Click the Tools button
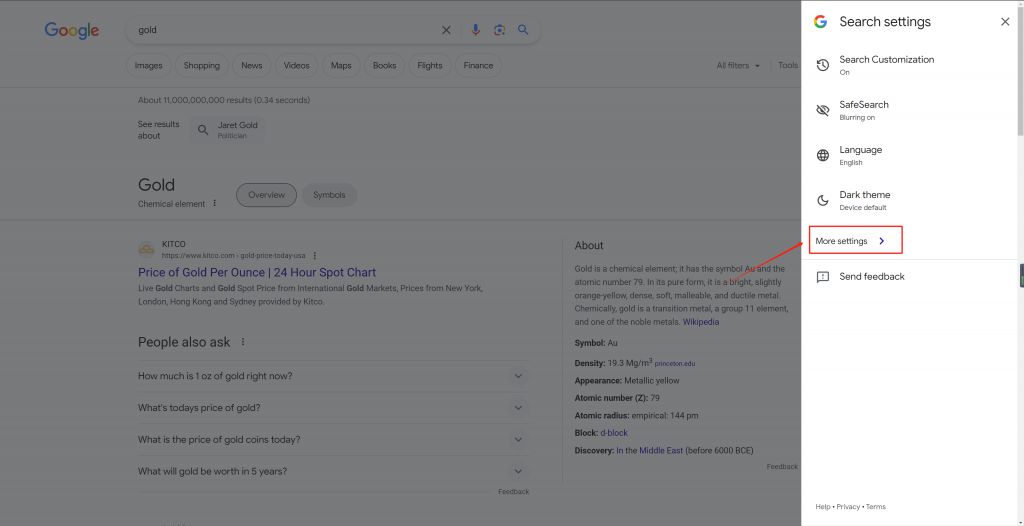This screenshot has width=1024, height=526. tap(788, 65)
